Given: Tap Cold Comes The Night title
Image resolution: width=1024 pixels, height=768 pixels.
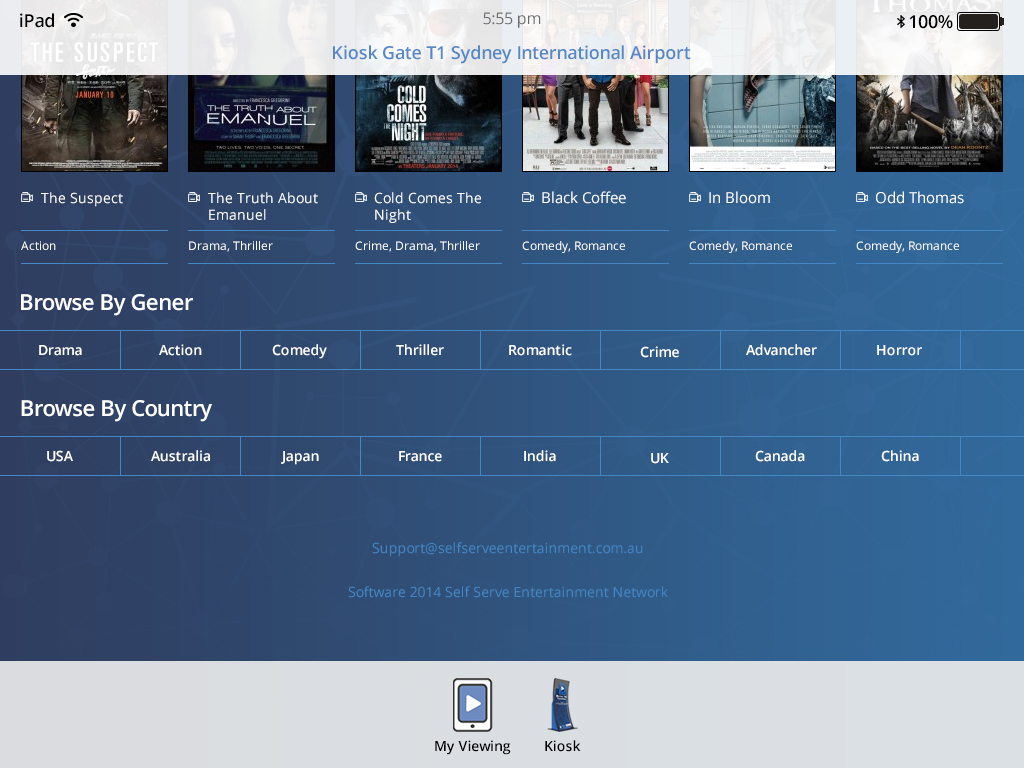Looking at the screenshot, I should [x=428, y=206].
